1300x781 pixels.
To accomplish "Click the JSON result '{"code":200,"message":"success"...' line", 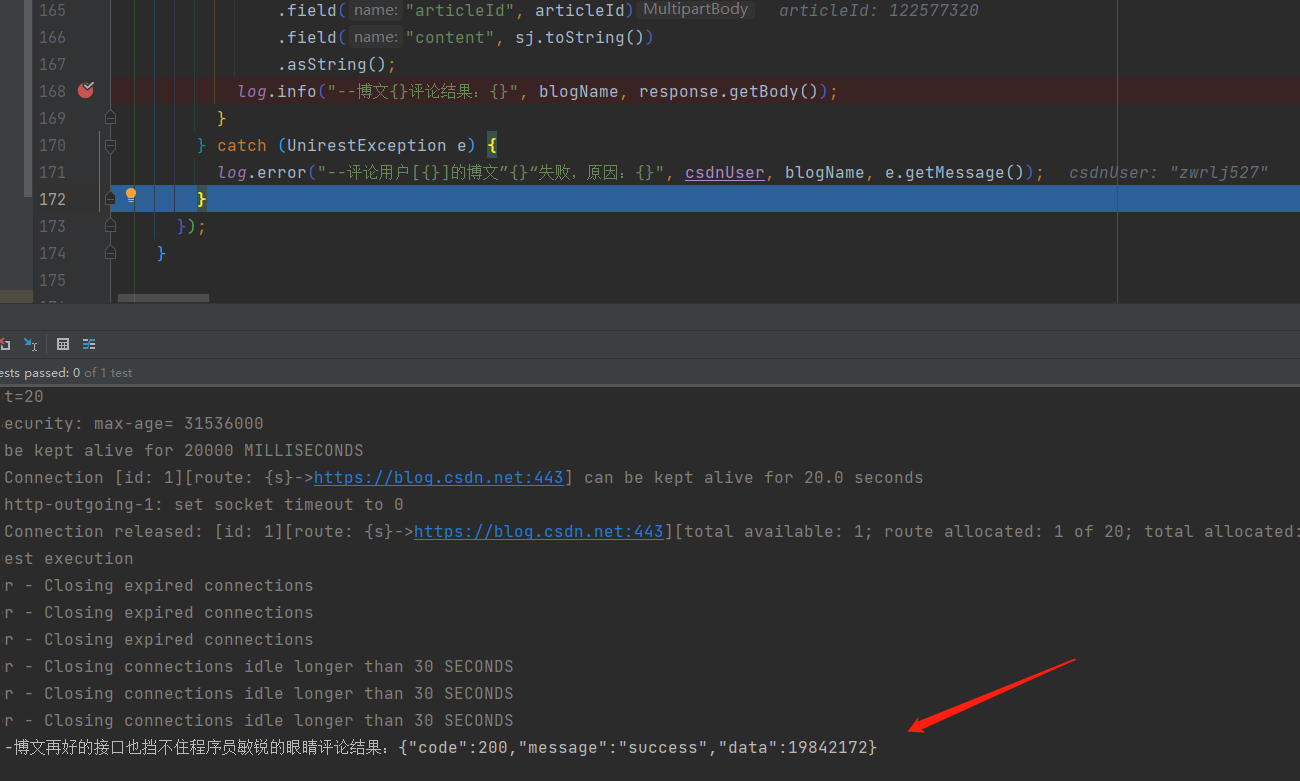I will 638,748.
